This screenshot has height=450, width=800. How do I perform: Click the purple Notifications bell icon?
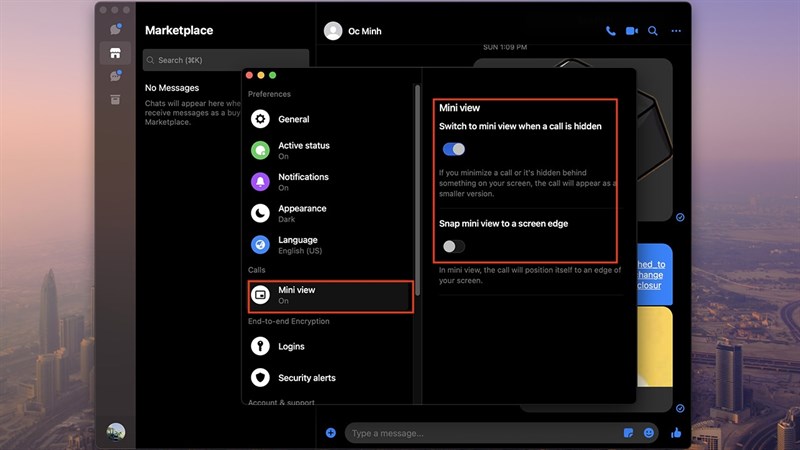point(260,182)
